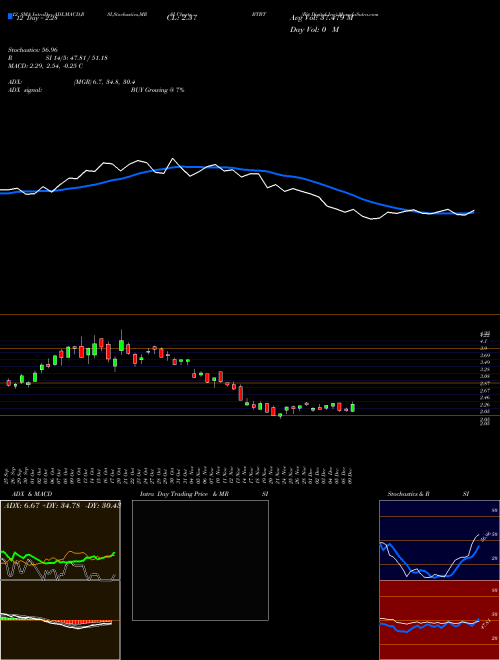Click the 'ADX: 6.67 +DY: 34.78 -DY: 30.43' readout
The image size is (500, 660).
(x=62, y=506)
